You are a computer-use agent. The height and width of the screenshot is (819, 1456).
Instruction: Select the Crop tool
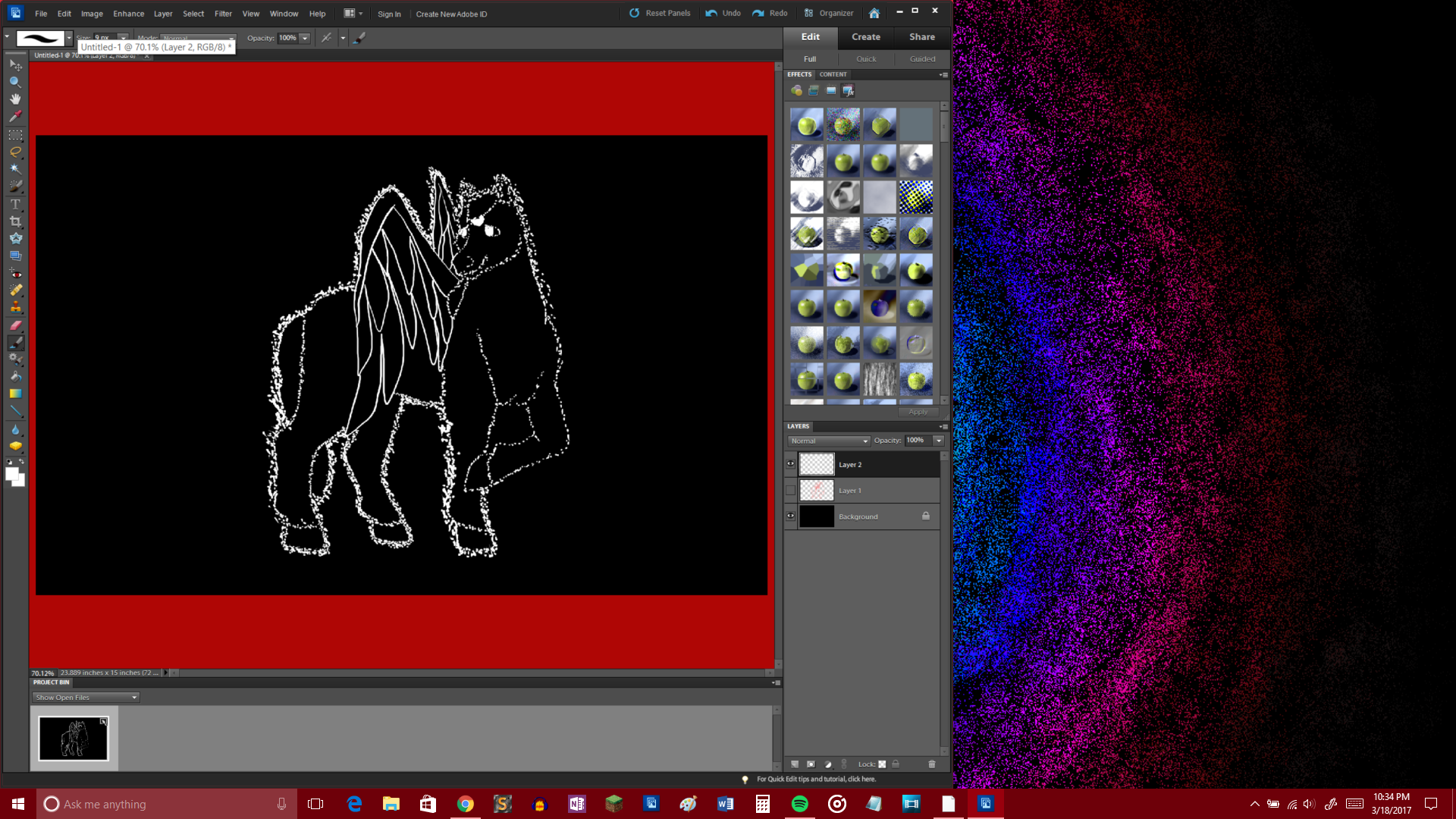pyautogui.click(x=15, y=221)
